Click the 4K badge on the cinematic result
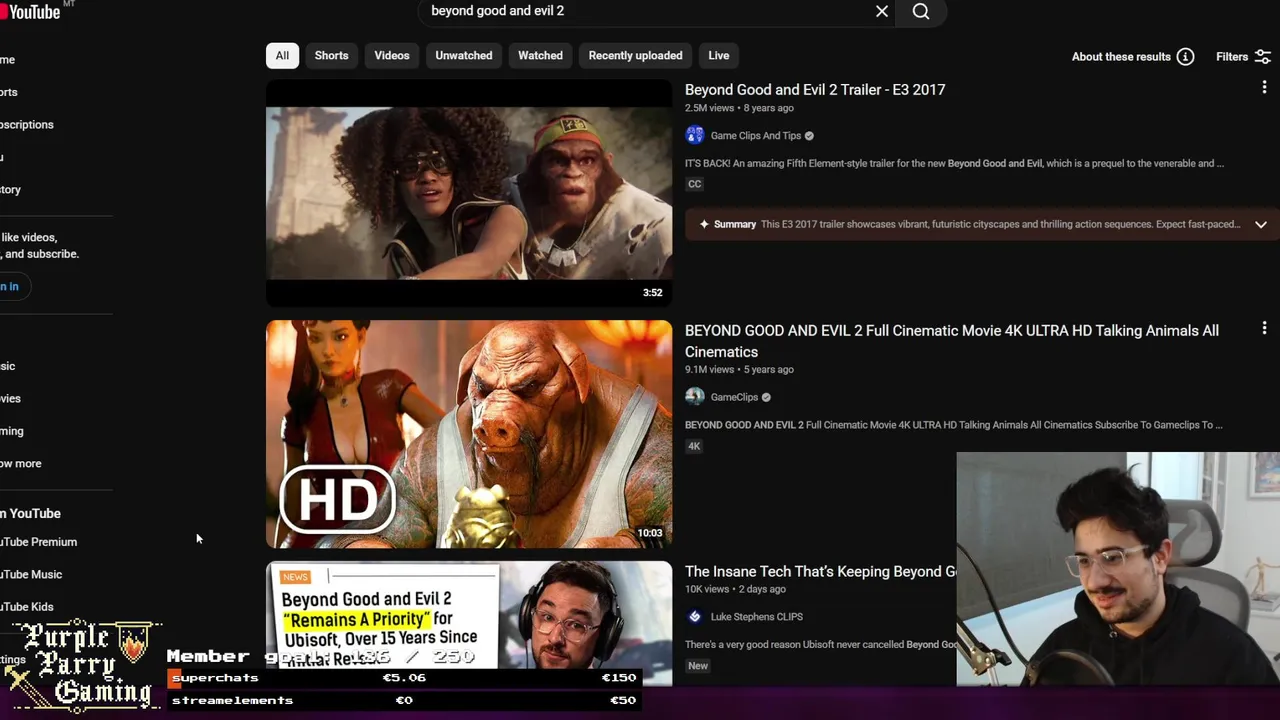Viewport: 1280px width, 720px height. (694, 446)
